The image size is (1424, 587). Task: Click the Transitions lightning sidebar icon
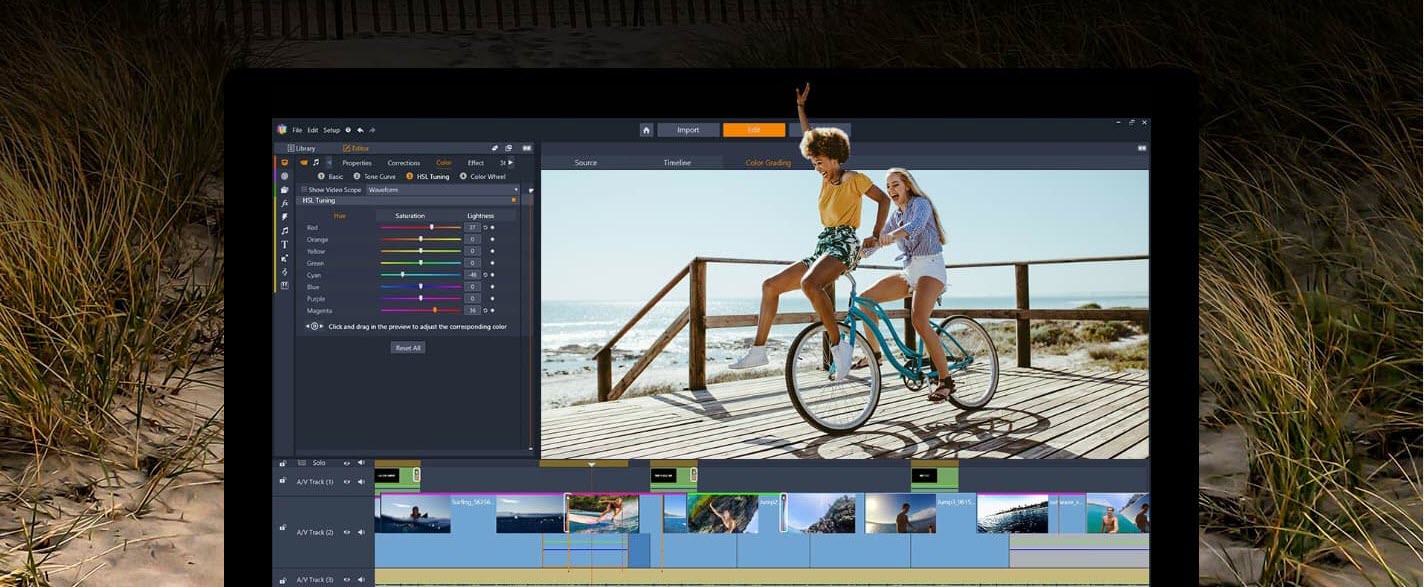[x=284, y=217]
